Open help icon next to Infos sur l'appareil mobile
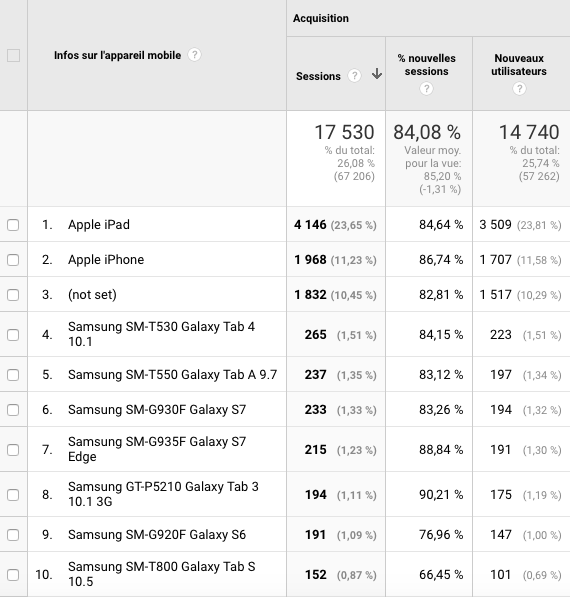 coord(195,55)
